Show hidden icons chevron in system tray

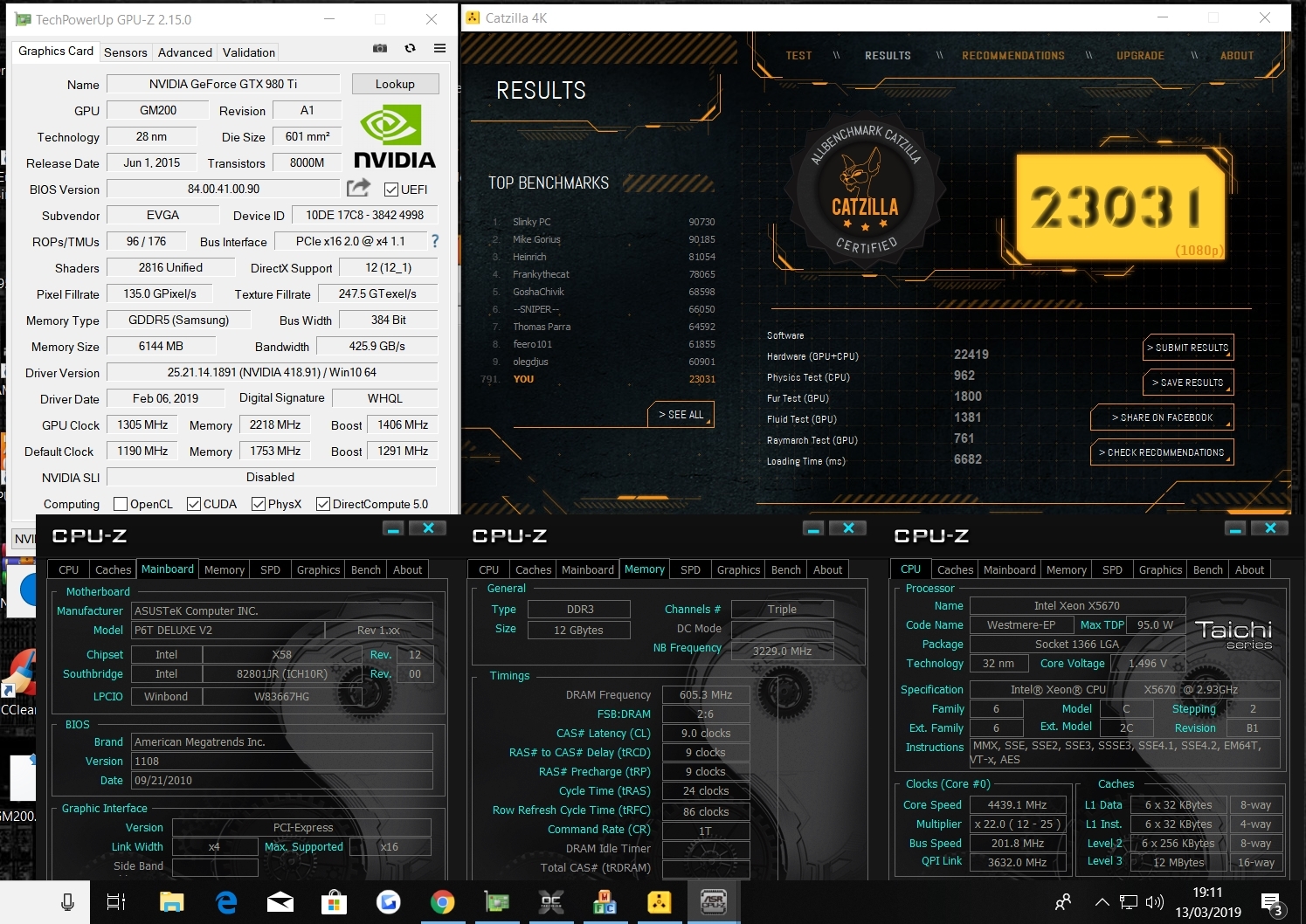(x=1102, y=902)
